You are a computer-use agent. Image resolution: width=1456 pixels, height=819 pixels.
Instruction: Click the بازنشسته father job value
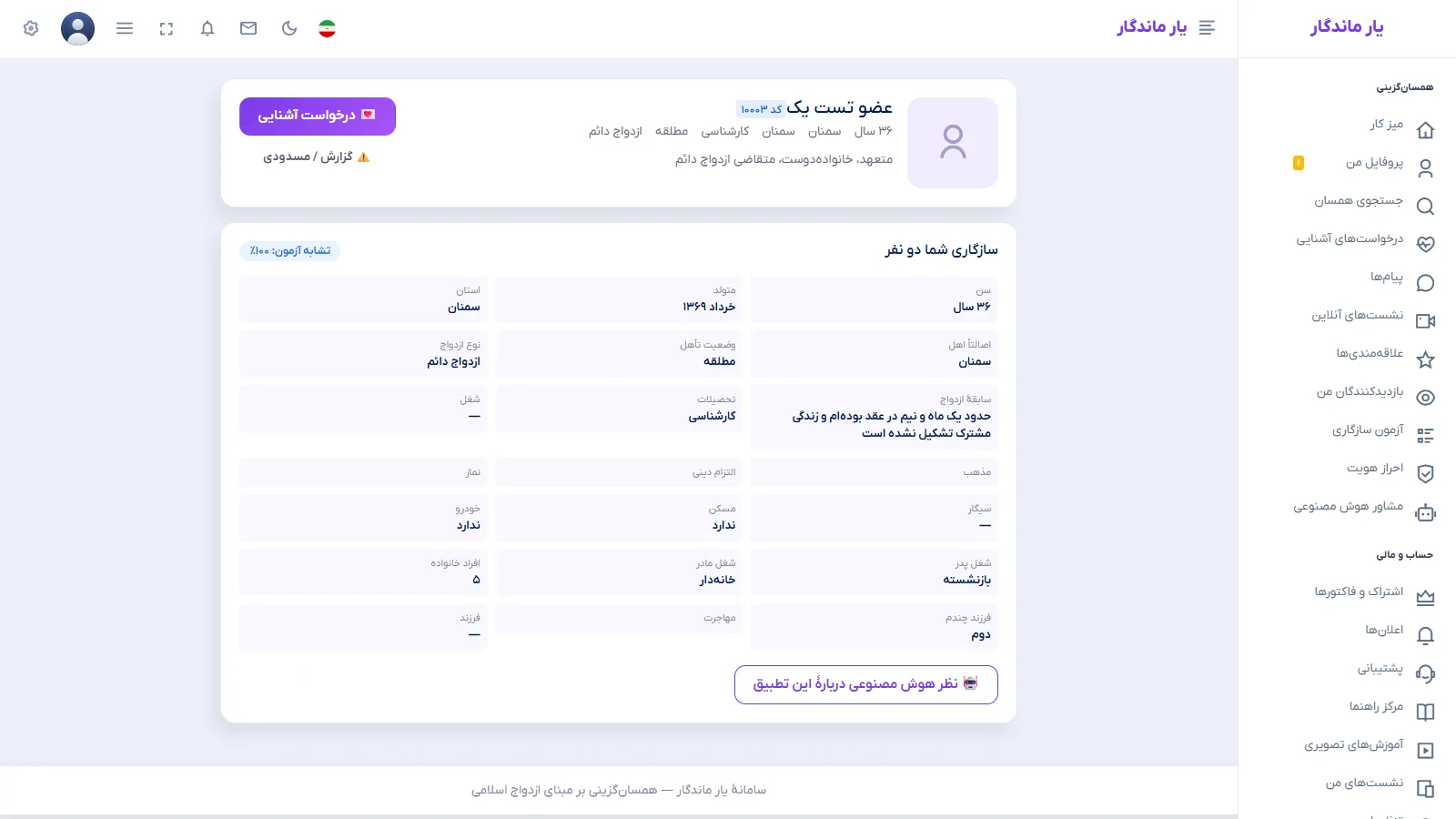tap(967, 580)
